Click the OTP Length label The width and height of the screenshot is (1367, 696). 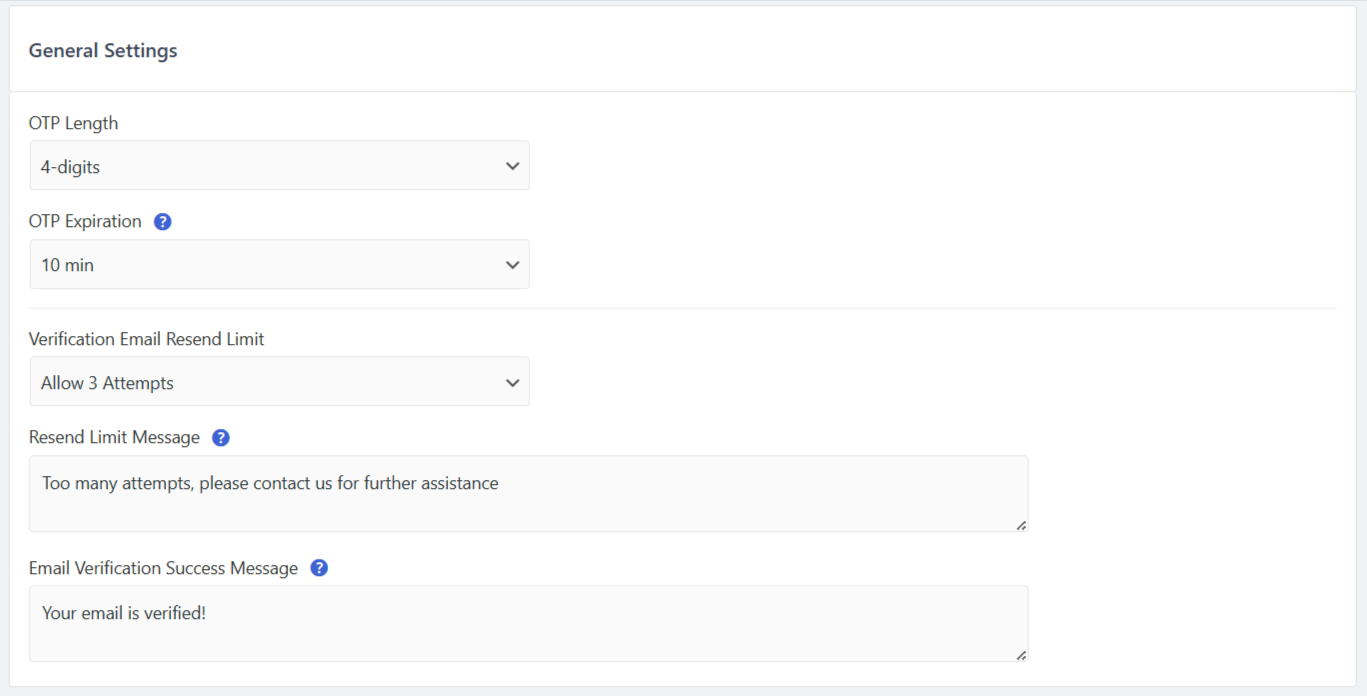[x=73, y=122]
